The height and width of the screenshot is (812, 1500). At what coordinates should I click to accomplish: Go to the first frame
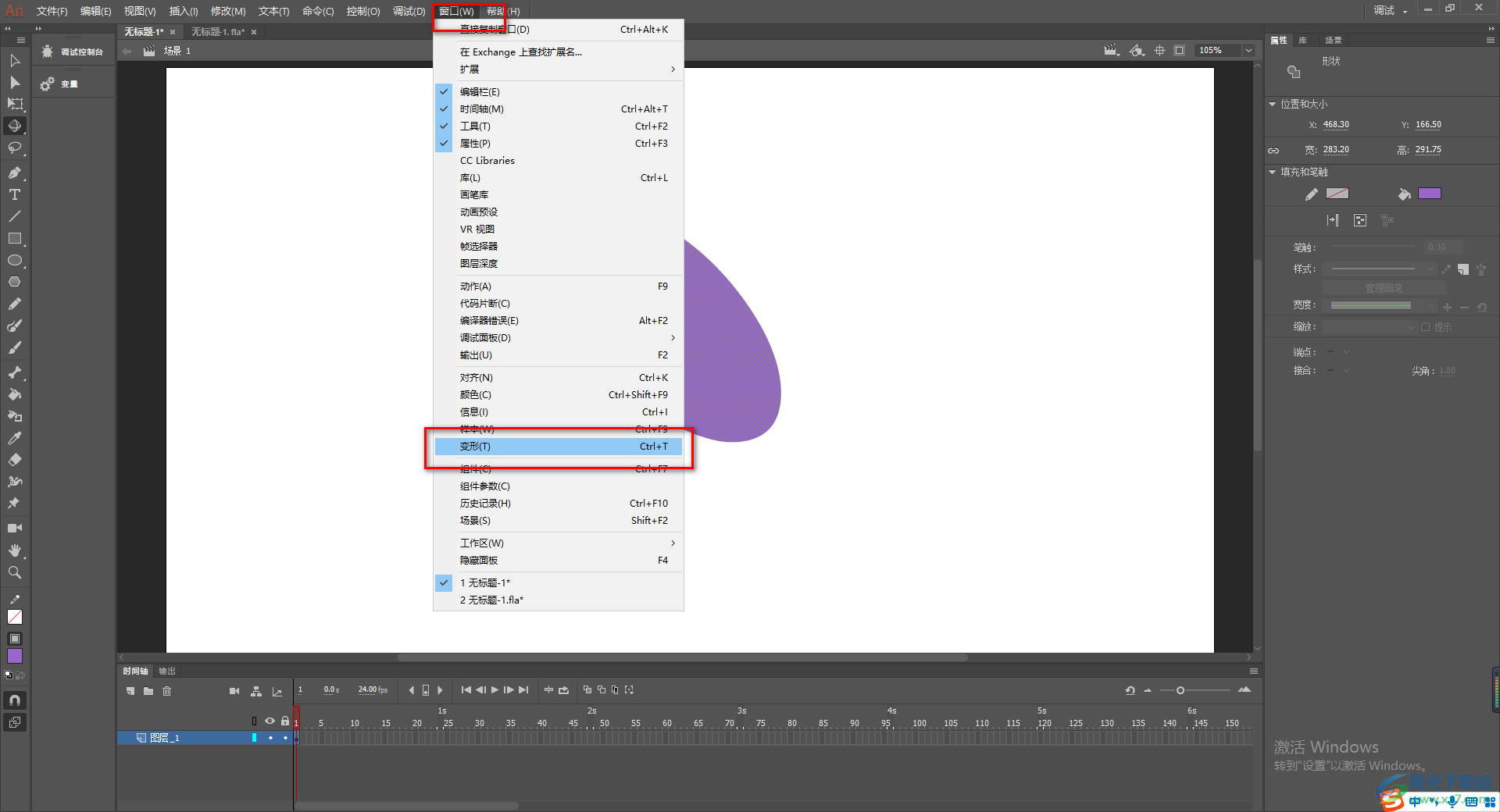466,690
